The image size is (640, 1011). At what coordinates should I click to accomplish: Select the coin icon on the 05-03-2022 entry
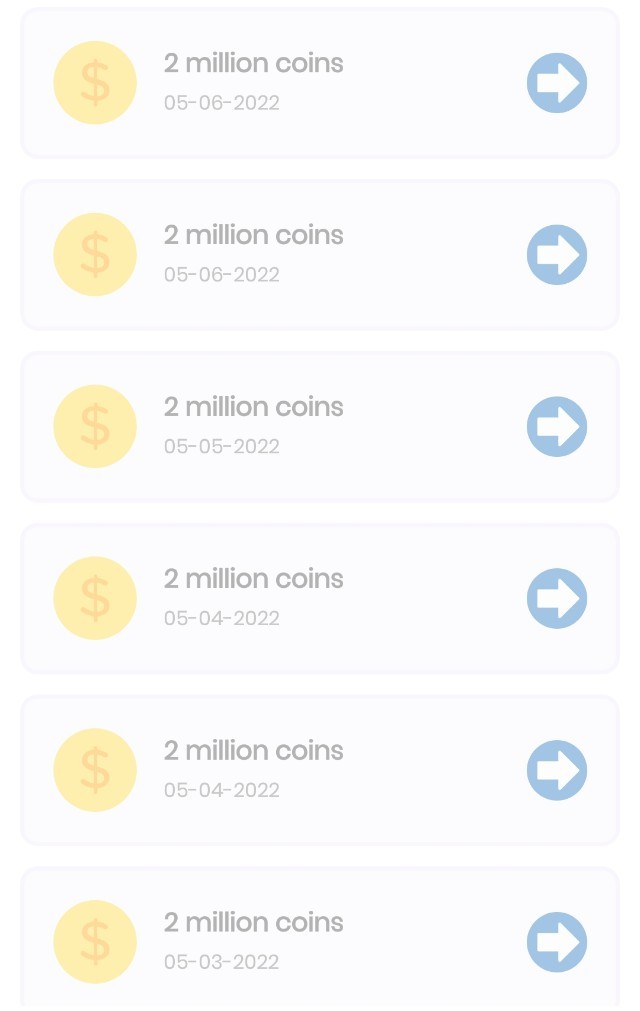coord(95,942)
